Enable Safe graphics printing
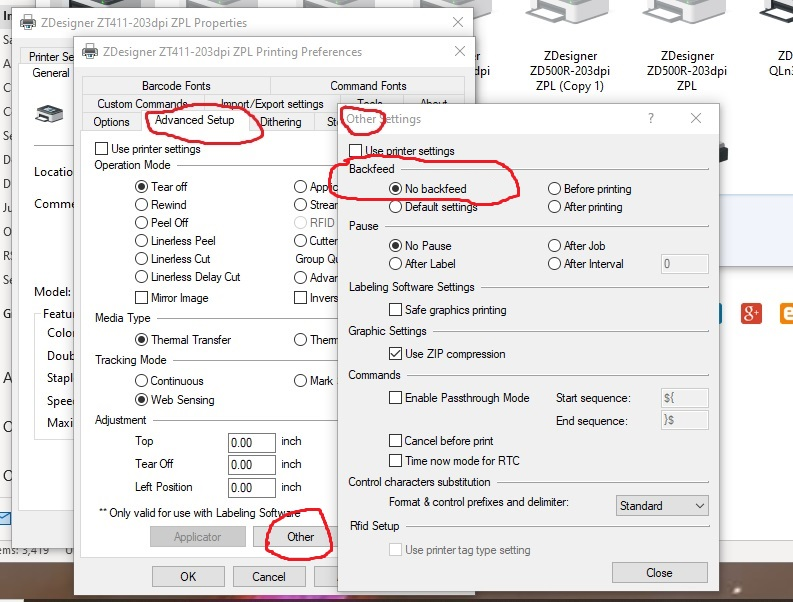Viewport: 793px width, 602px height. (395, 310)
